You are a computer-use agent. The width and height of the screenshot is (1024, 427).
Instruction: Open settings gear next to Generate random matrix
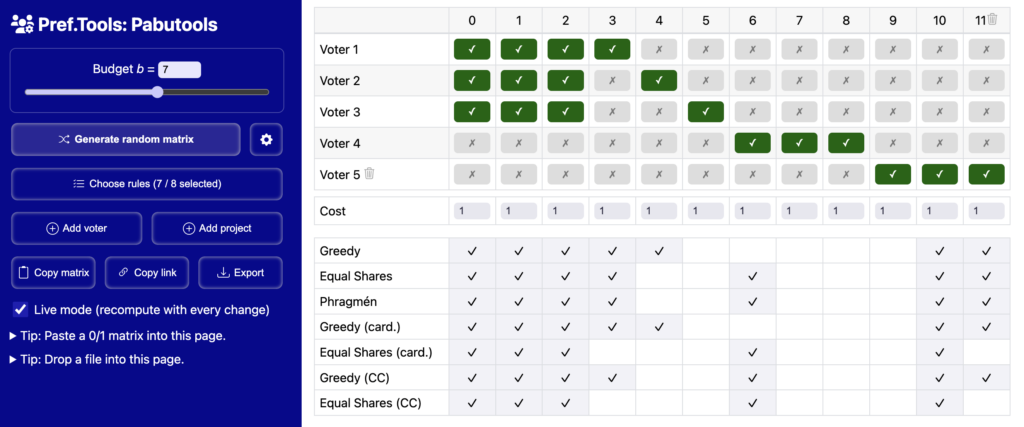point(266,139)
